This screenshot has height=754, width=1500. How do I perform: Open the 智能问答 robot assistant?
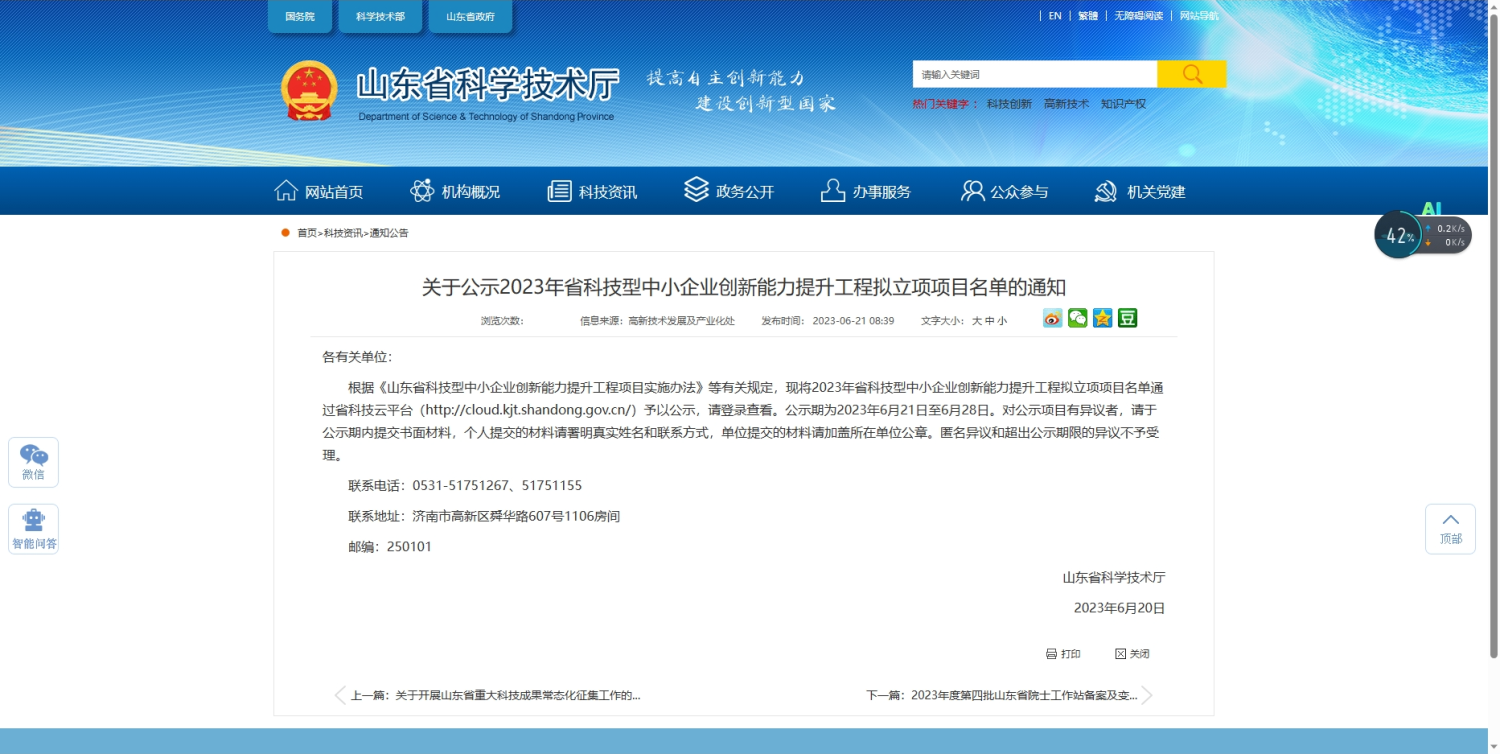(34, 529)
